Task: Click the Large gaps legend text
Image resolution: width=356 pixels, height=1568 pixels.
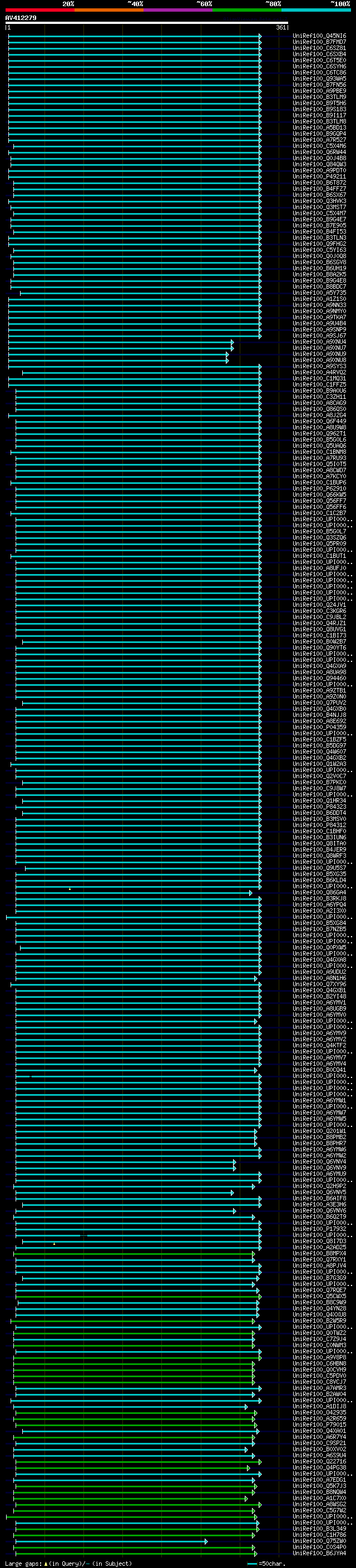Action: 68,1564
